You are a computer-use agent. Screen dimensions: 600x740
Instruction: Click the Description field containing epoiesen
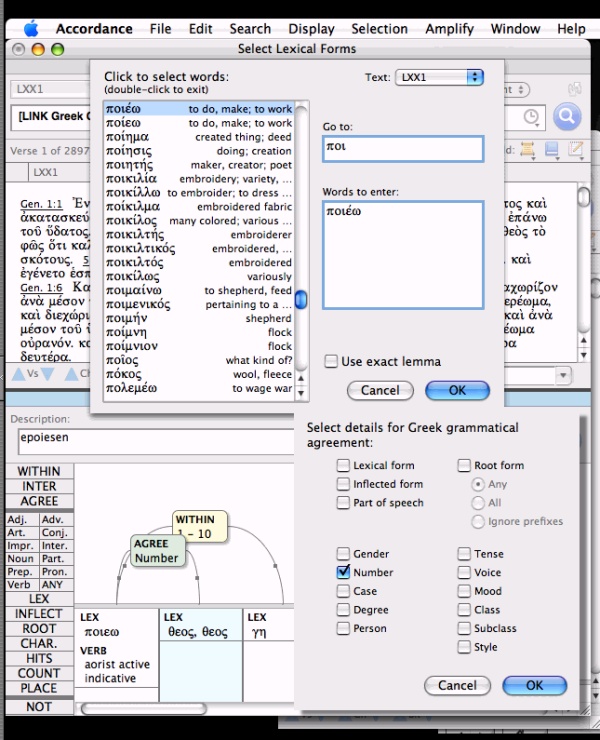click(156, 442)
